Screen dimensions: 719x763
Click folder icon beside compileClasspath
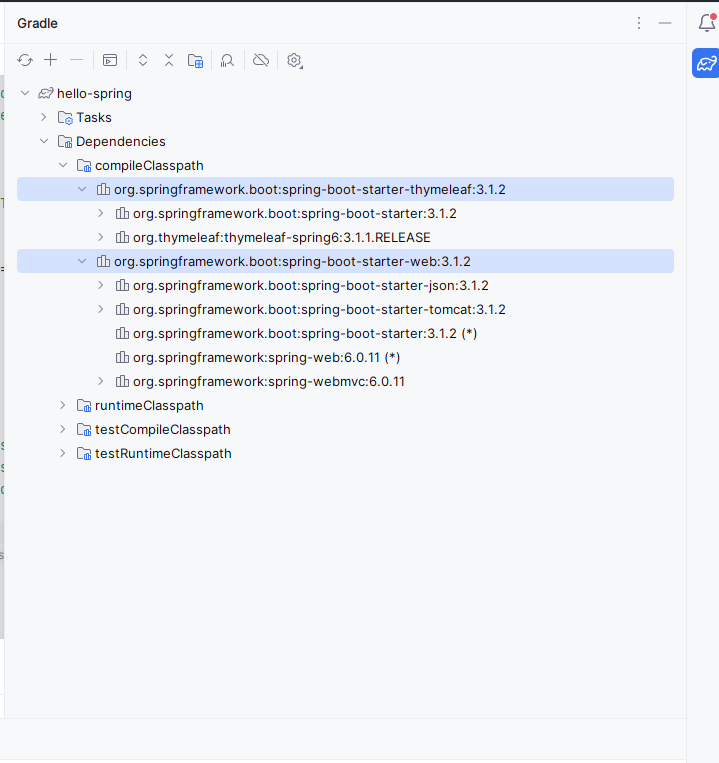tap(84, 166)
